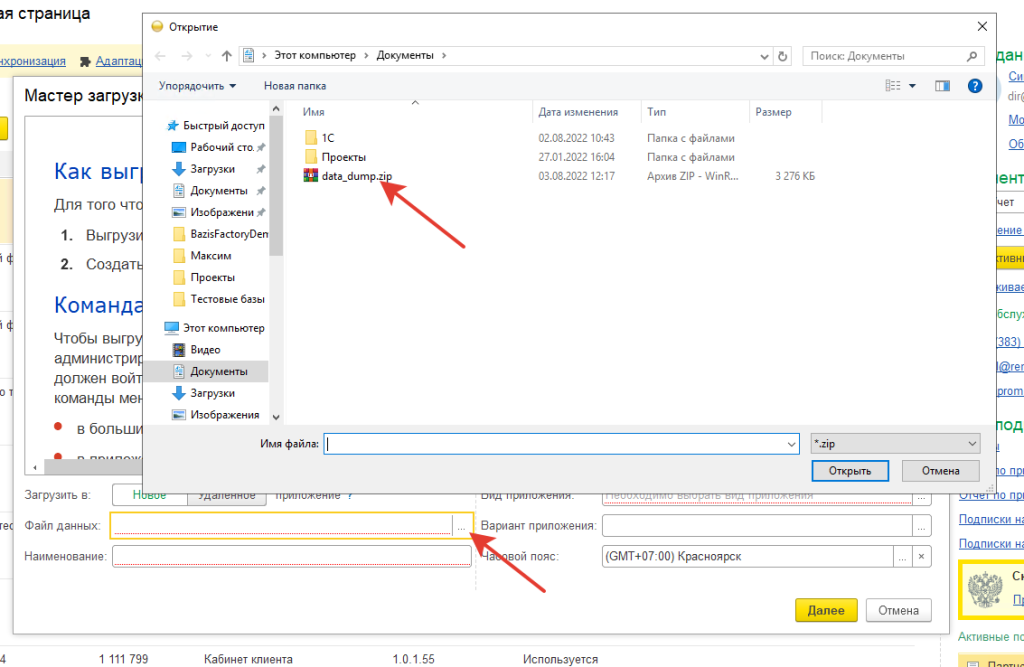Screen dimensions: 1024x667
Task: Open the Видео library in the sidebar
Action: (x=197, y=350)
